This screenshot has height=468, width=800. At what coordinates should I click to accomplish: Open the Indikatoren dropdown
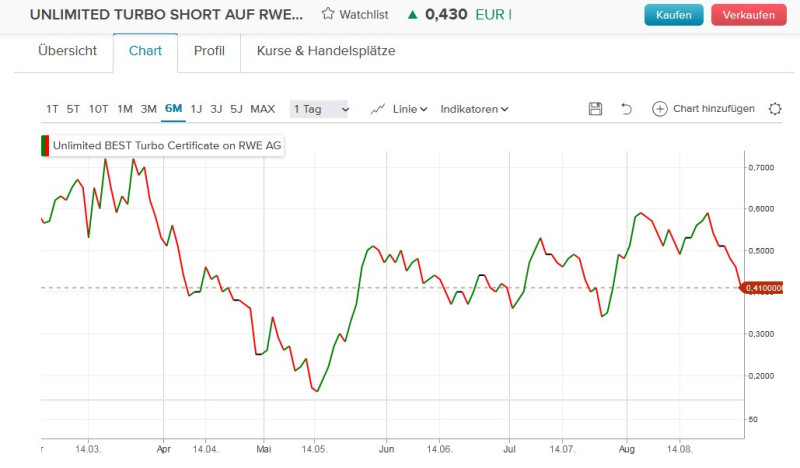[474, 109]
